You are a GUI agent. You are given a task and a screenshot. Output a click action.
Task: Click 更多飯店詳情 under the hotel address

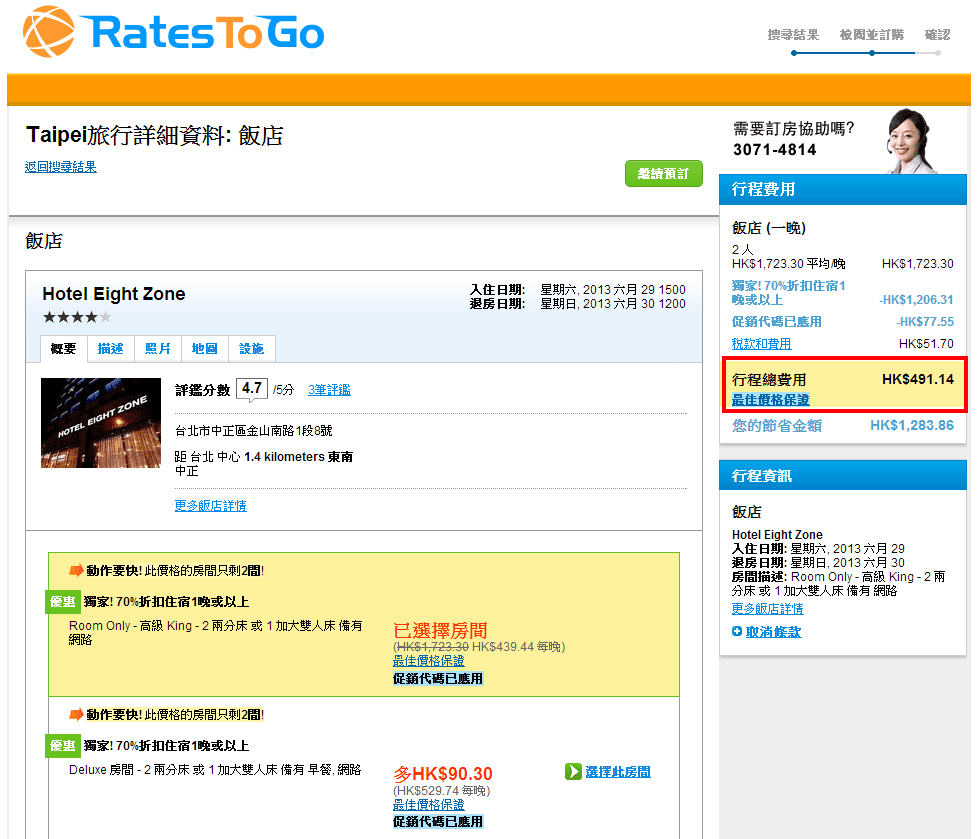click(210, 506)
